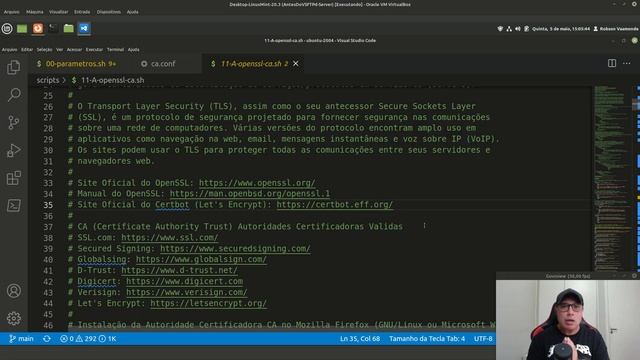
Task: Follow the www.digicert.com link
Action: tap(184, 281)
